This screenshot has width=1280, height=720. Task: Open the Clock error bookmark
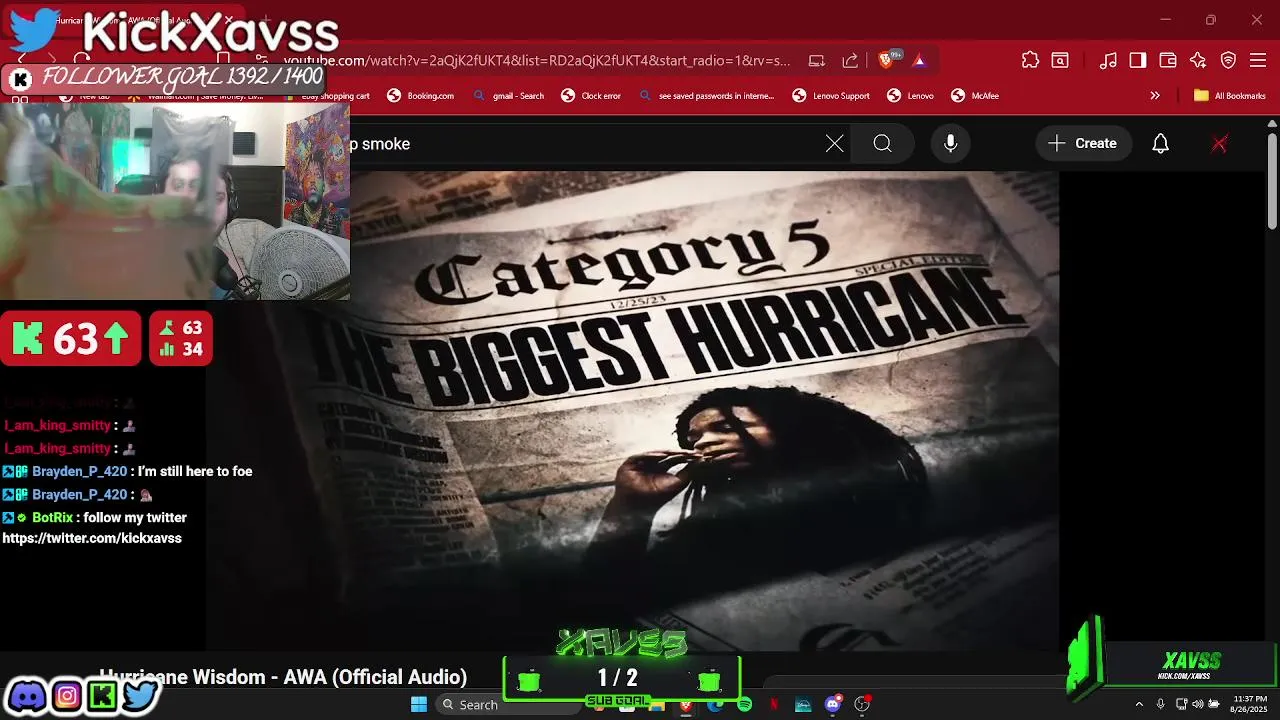pyautogui.click(x=591, y=96)
